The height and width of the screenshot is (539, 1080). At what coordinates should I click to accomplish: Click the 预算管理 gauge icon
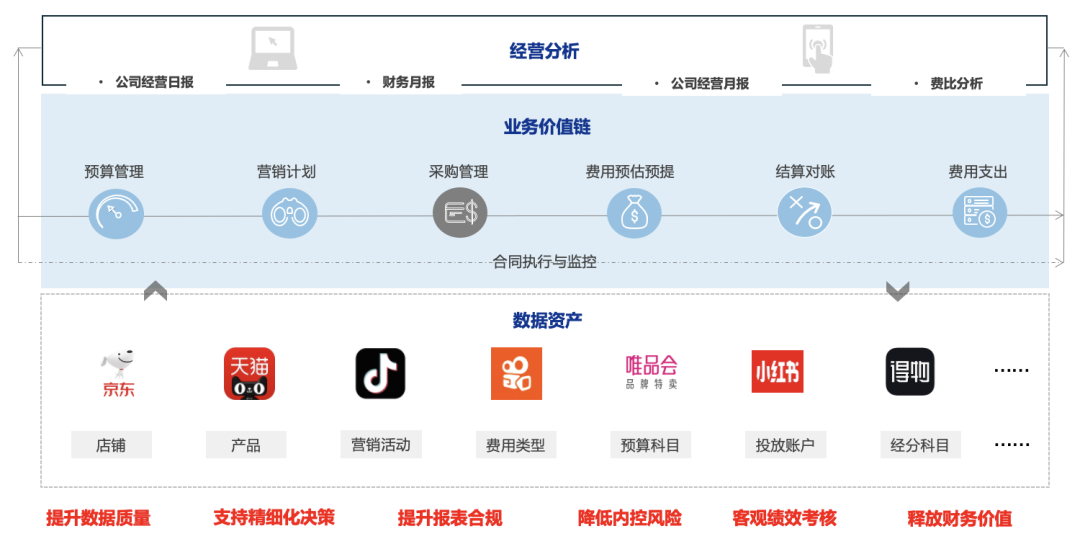click(x=116, y=213)
